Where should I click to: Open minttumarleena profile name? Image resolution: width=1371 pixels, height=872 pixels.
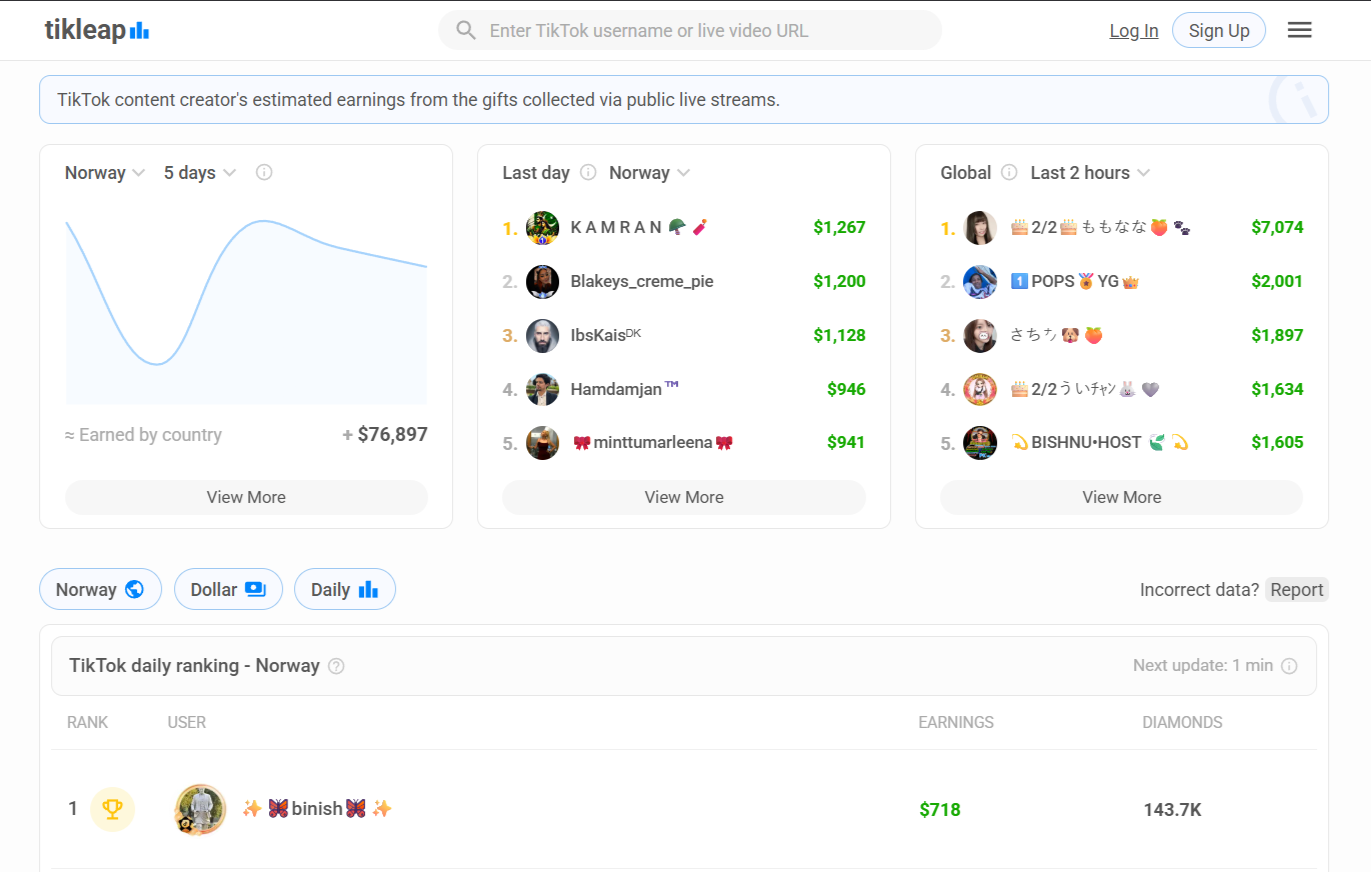tap(653, 442)
